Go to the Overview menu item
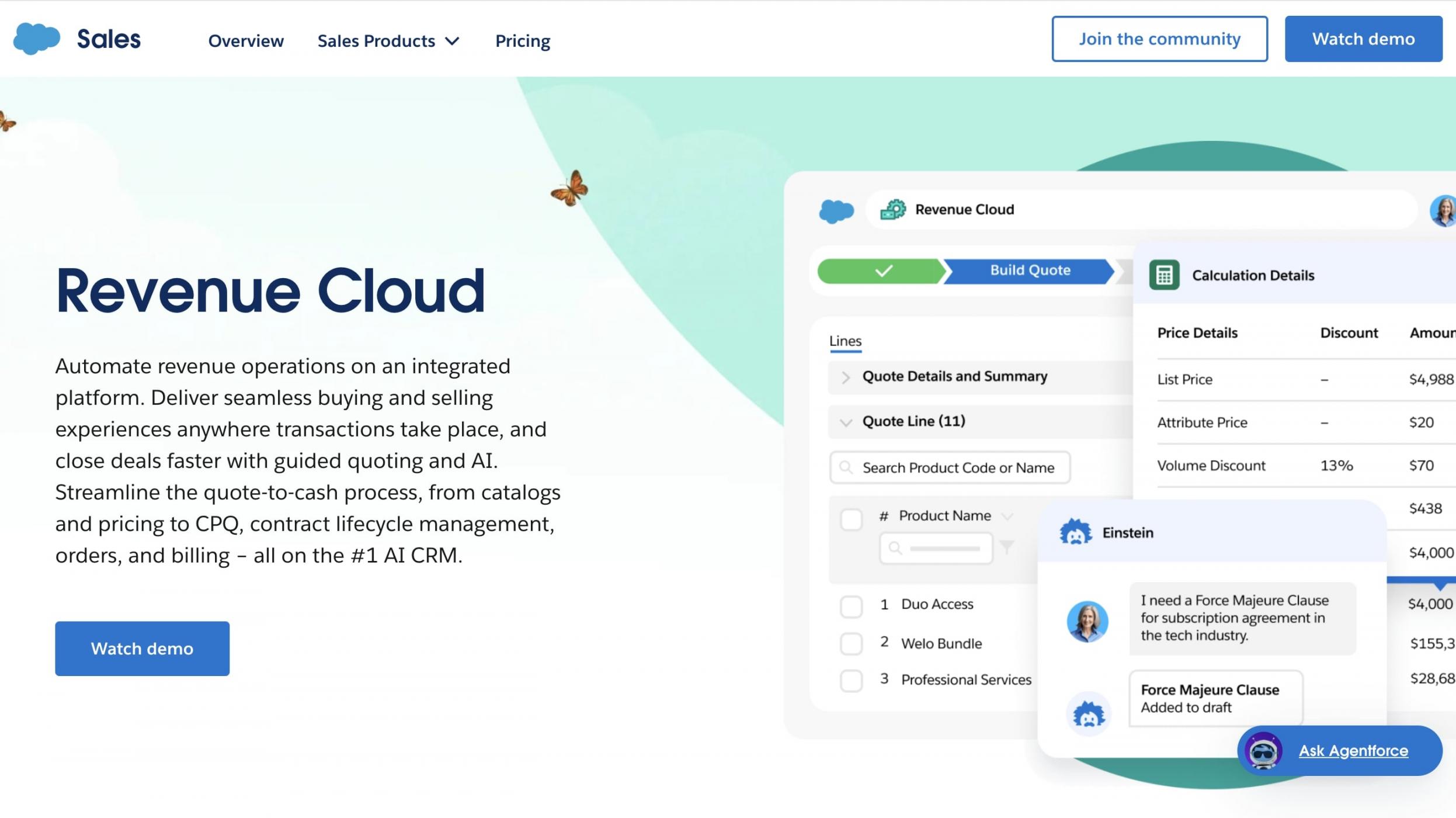1456x818 pixels. pos(246,41)
